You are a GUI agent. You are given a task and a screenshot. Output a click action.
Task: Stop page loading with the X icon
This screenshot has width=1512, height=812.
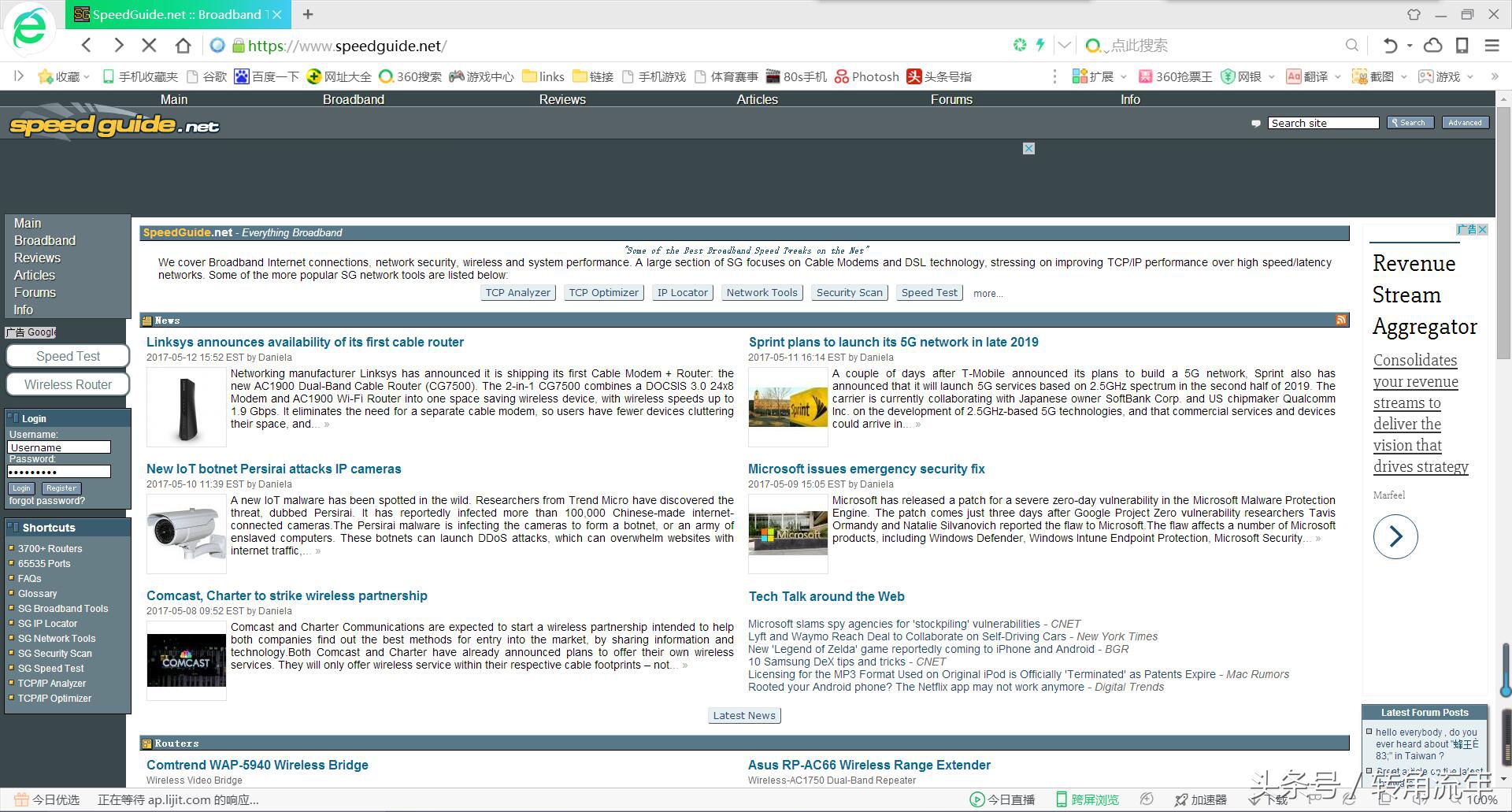(x=150, y=46)
